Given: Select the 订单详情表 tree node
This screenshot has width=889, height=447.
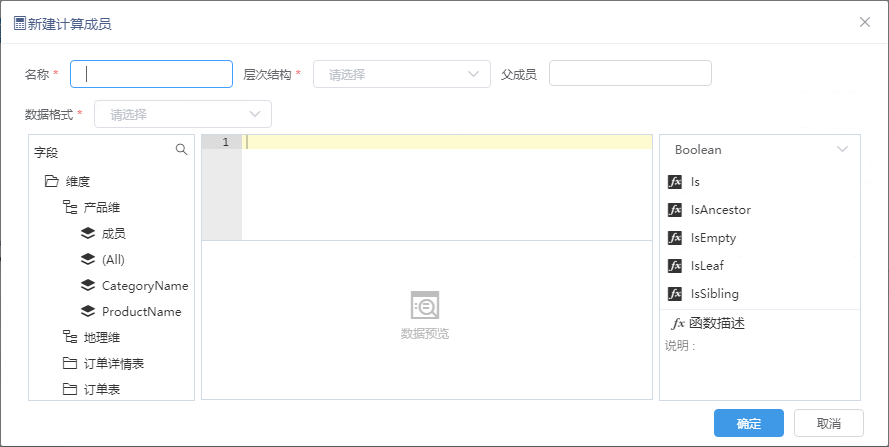Looking at the screenshot, I should tap(114, 364).
